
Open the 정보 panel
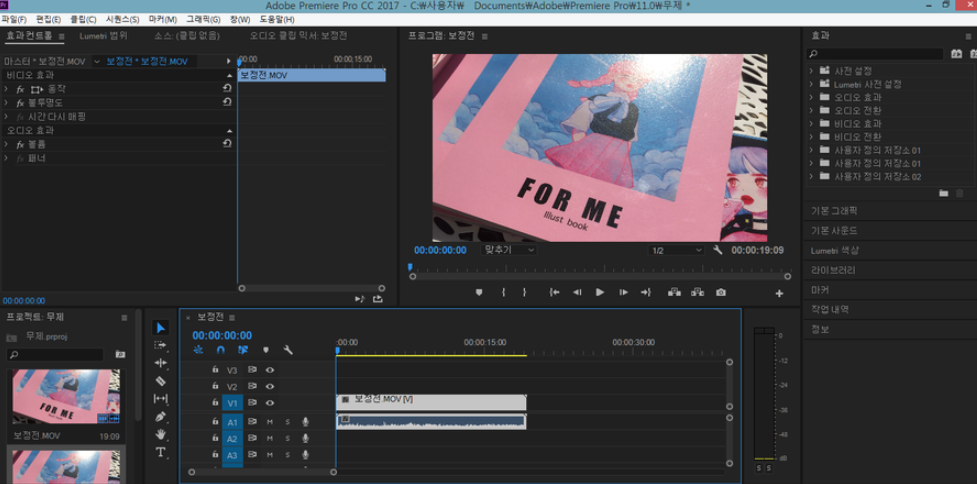tap(819, 329)
